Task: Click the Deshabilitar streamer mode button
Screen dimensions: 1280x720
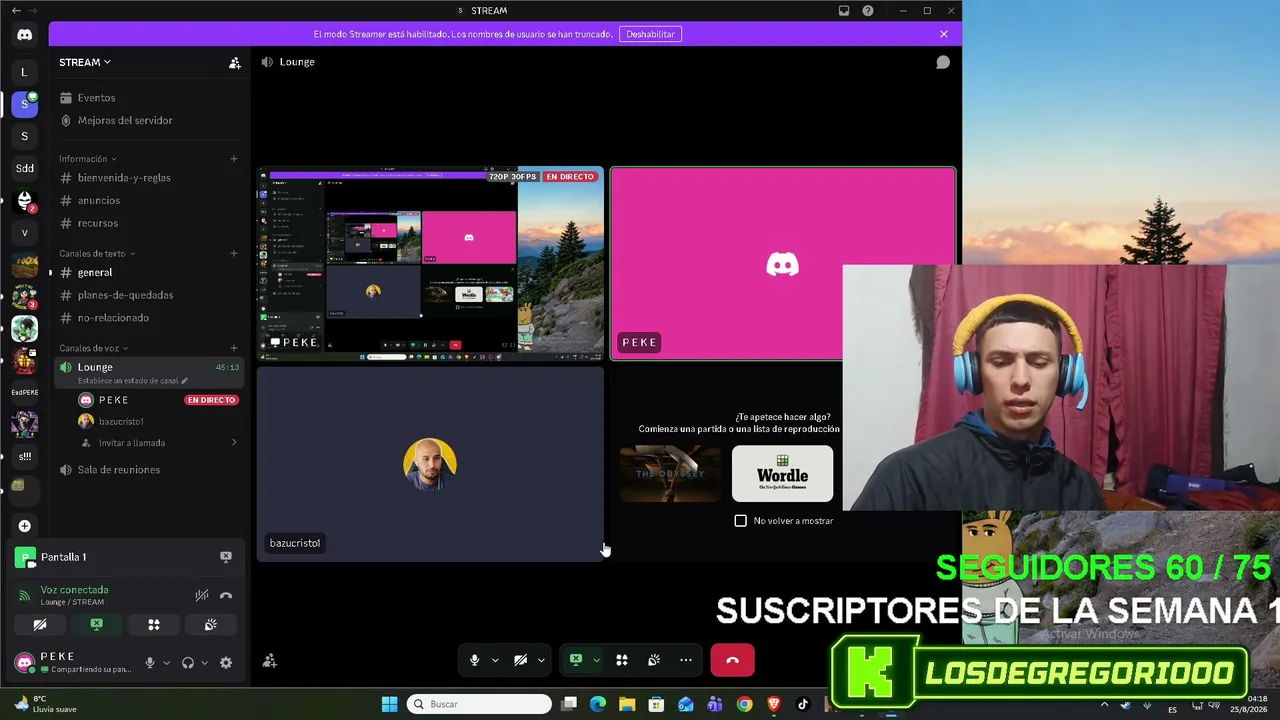Action: [x=650, y=34]
